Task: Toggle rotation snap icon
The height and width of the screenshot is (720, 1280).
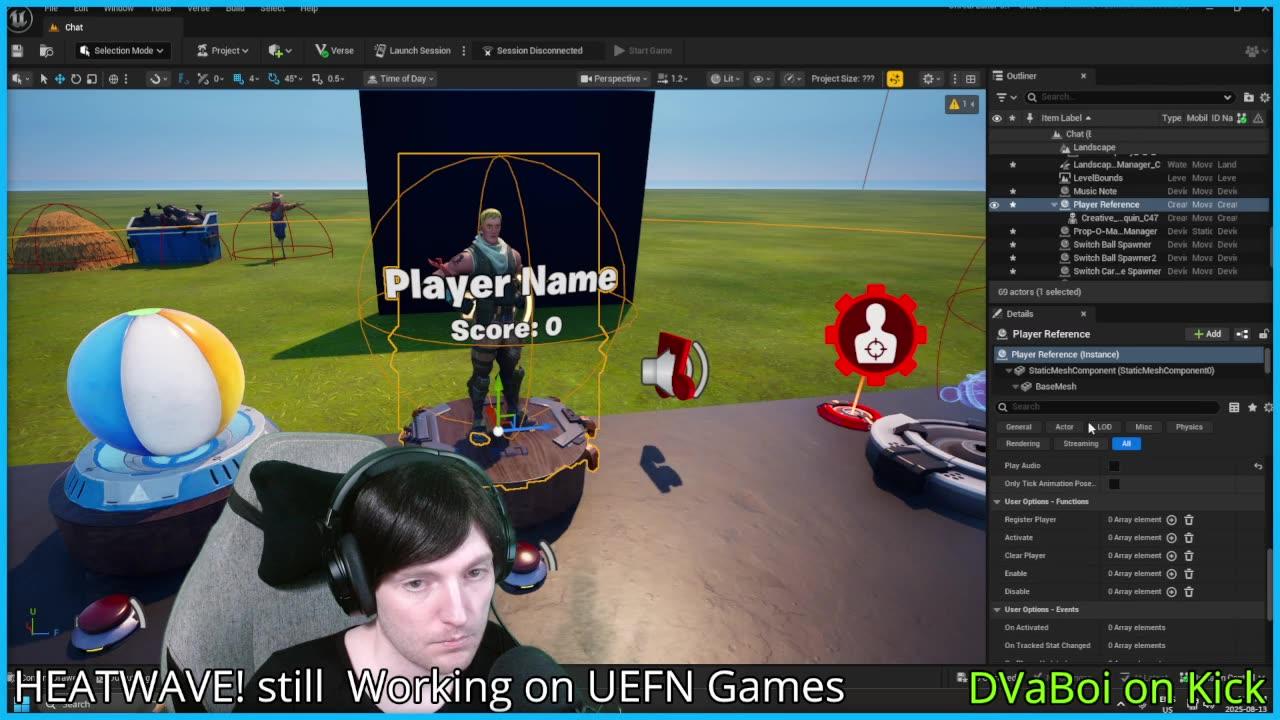Action: [x=273, y=79]
